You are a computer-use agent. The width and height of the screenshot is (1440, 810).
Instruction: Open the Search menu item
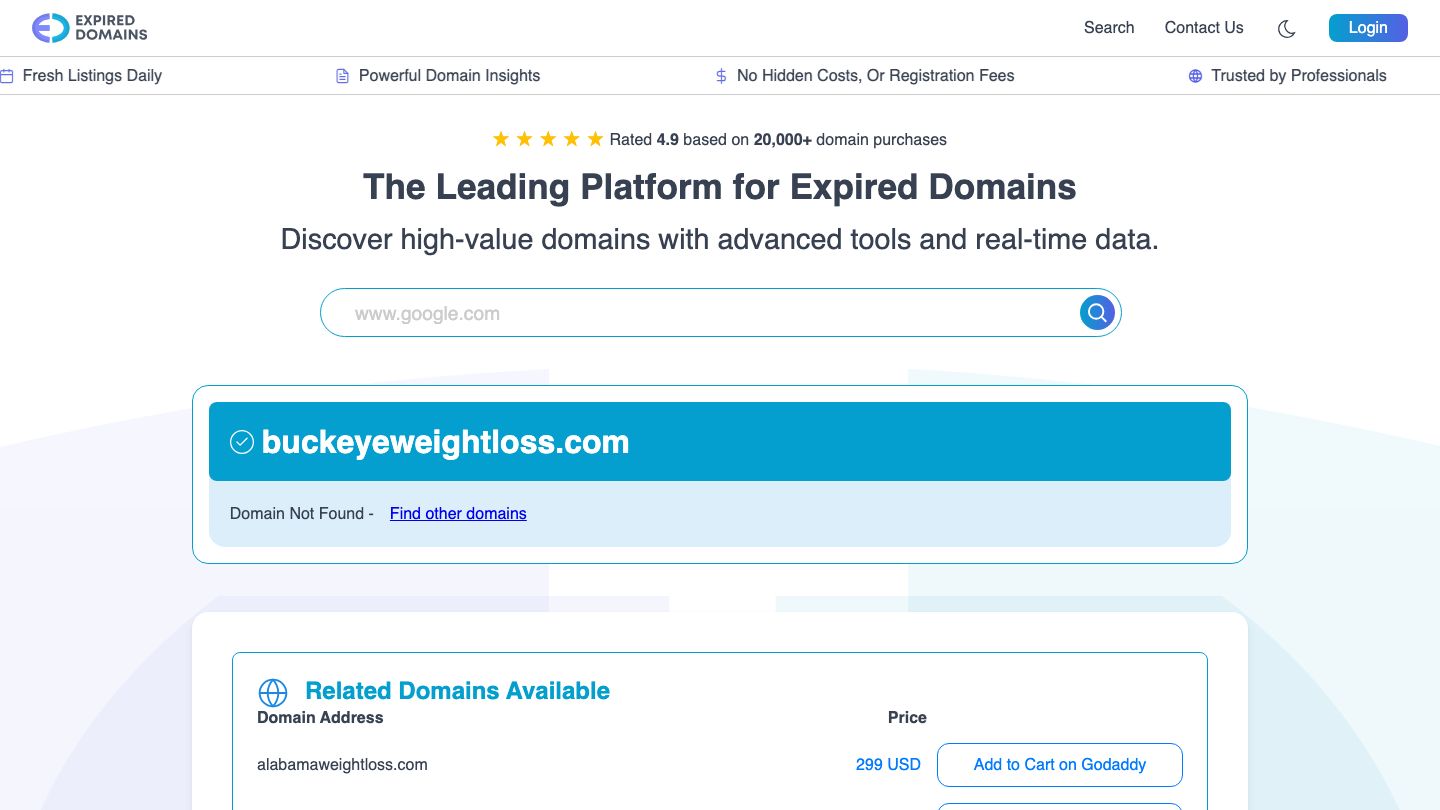click(1109, 28)
